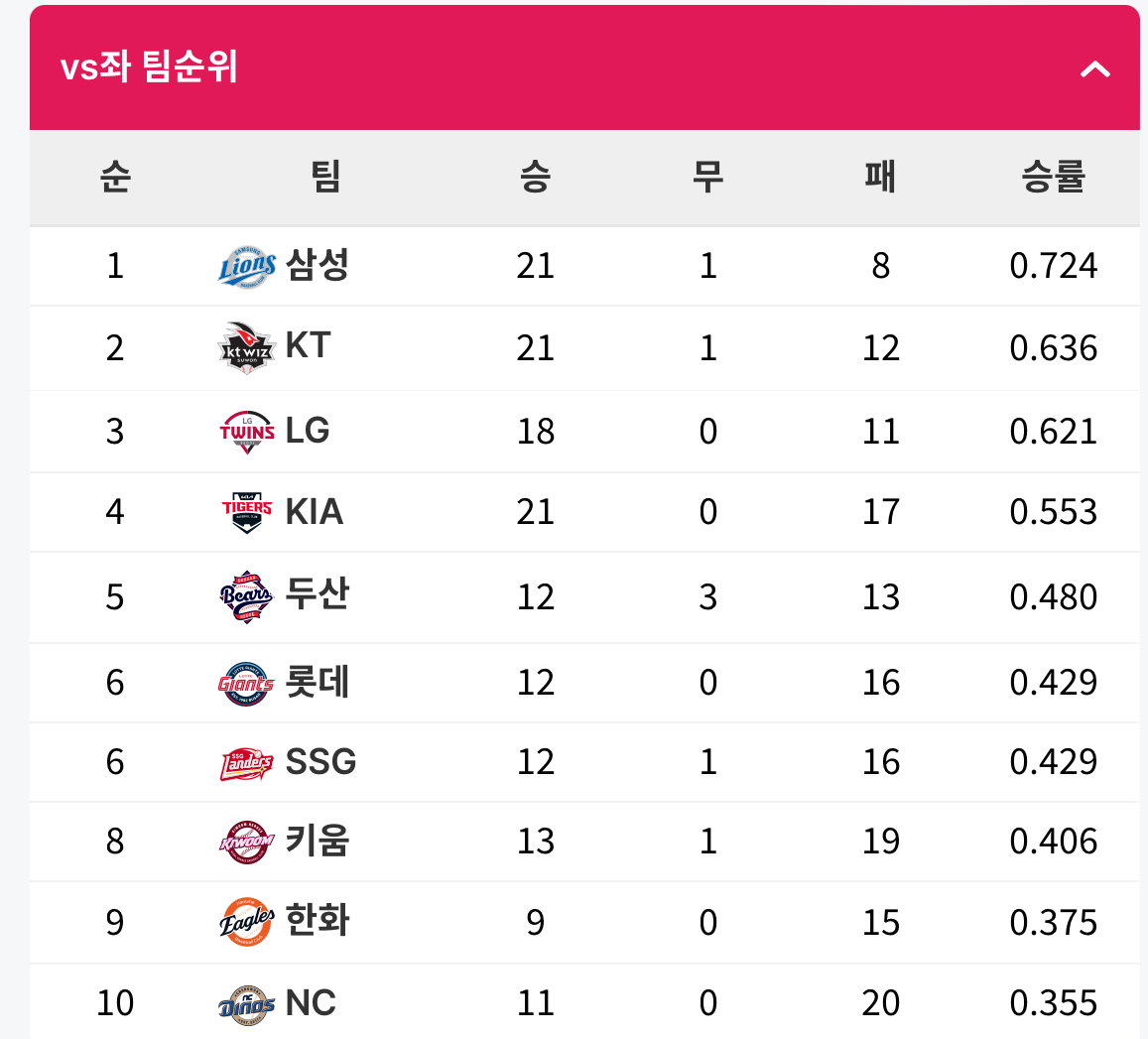1148x1039 pixels.
Task: Collapse the vs좌 팀순위 panel chevron
Action: click(x=1094, y=69)
